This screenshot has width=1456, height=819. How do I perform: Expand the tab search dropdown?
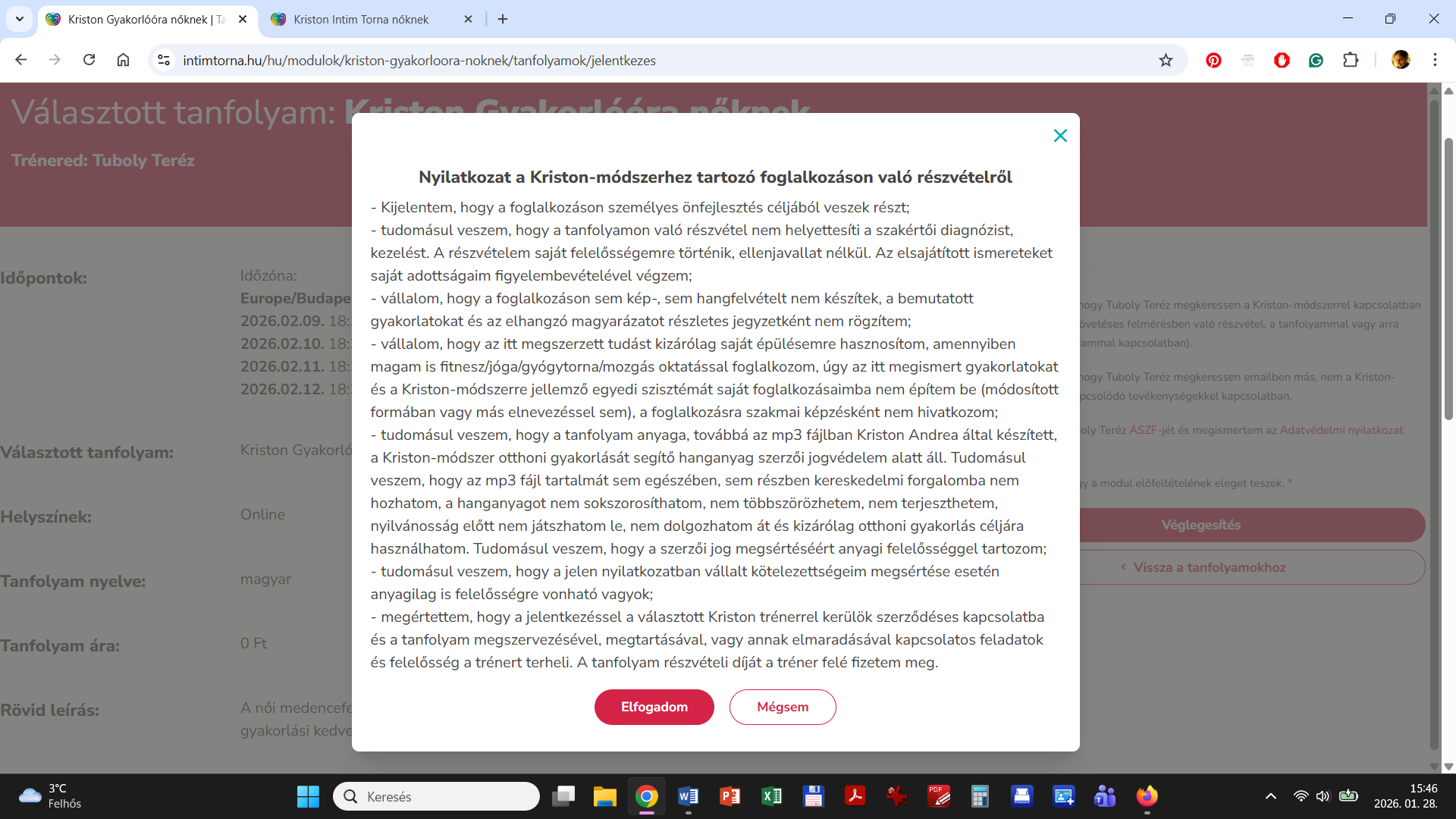coord(20,19)
